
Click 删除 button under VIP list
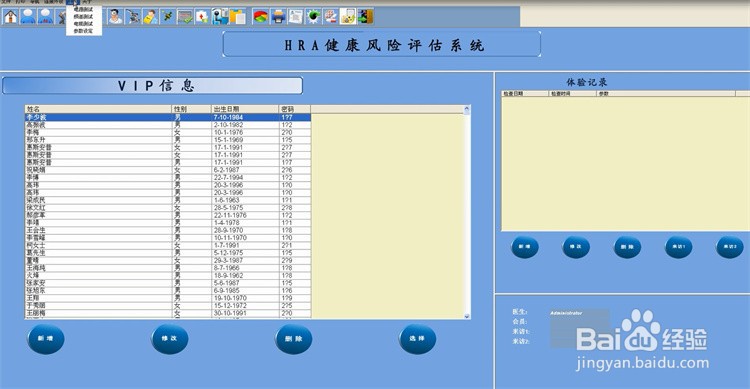293,339
